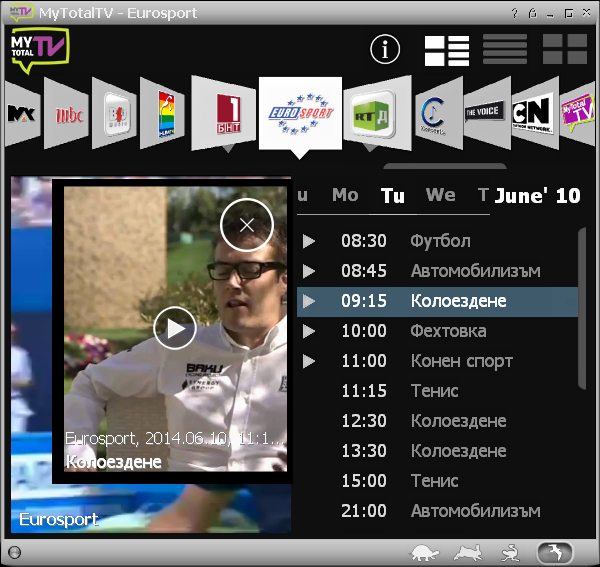Select the 21:00 Автомобилизъм program
The width and height of the screenshot is (600, 567).
coord(437,511)
